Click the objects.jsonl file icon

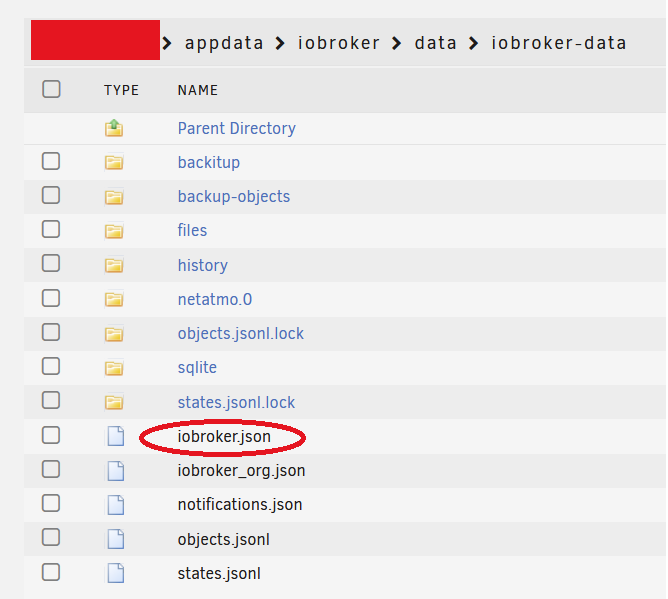[x=115, y=539]
